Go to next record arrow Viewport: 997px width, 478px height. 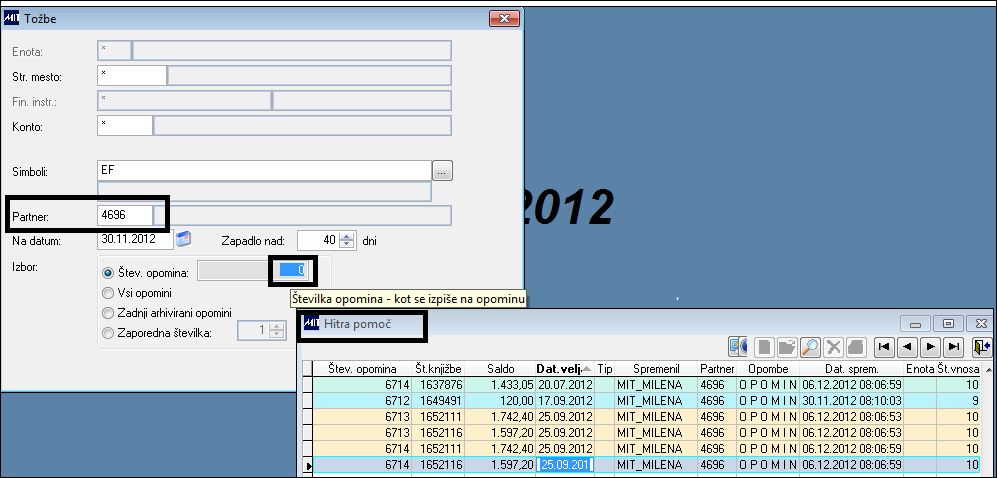pyautogui.click(x=930, y=346)
